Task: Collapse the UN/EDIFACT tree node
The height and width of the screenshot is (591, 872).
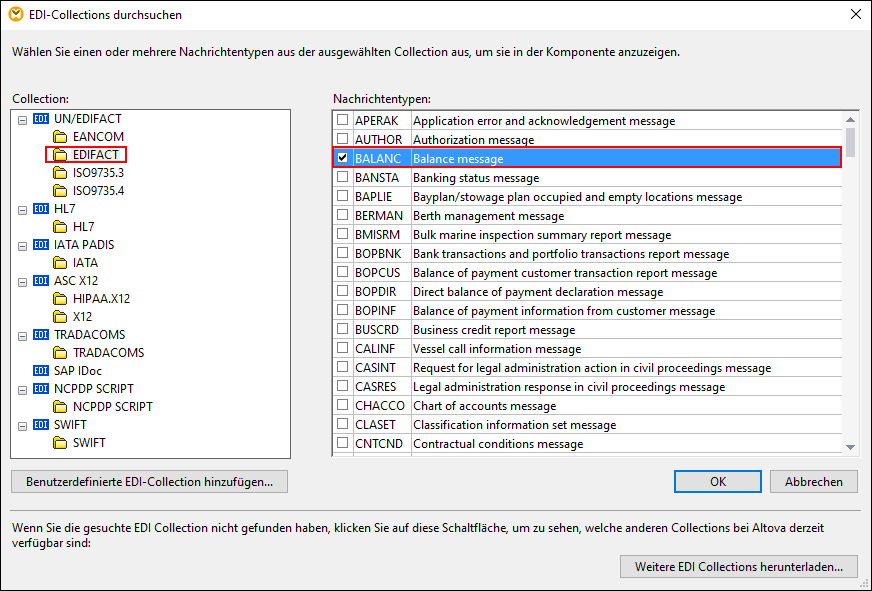Action: tap(22, 119)
